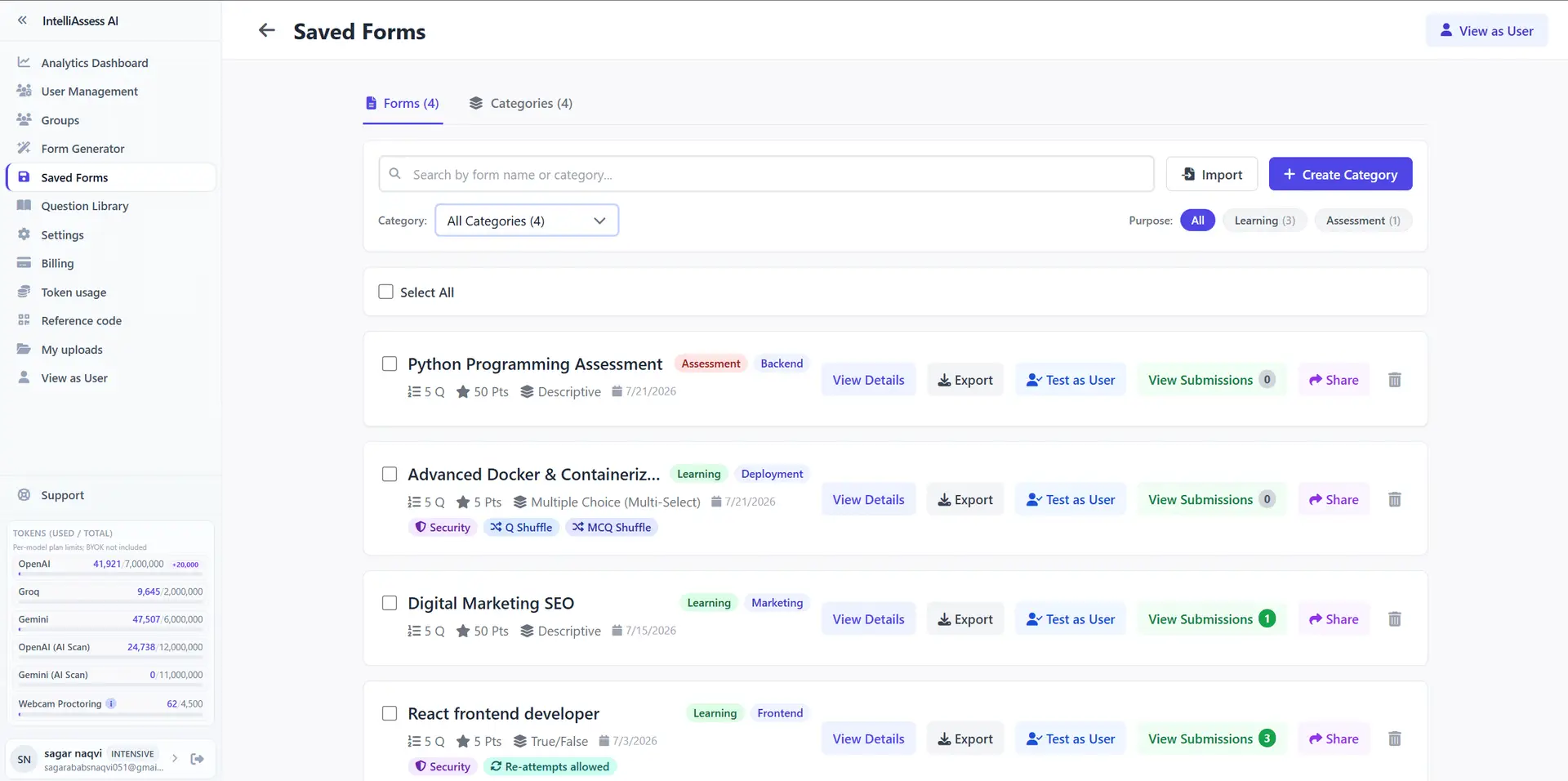Viewport: 1568px width, 781px height.
Task: View Details of Python Programming Assessment
Action: pyautogui.click(x=868, y=380)
